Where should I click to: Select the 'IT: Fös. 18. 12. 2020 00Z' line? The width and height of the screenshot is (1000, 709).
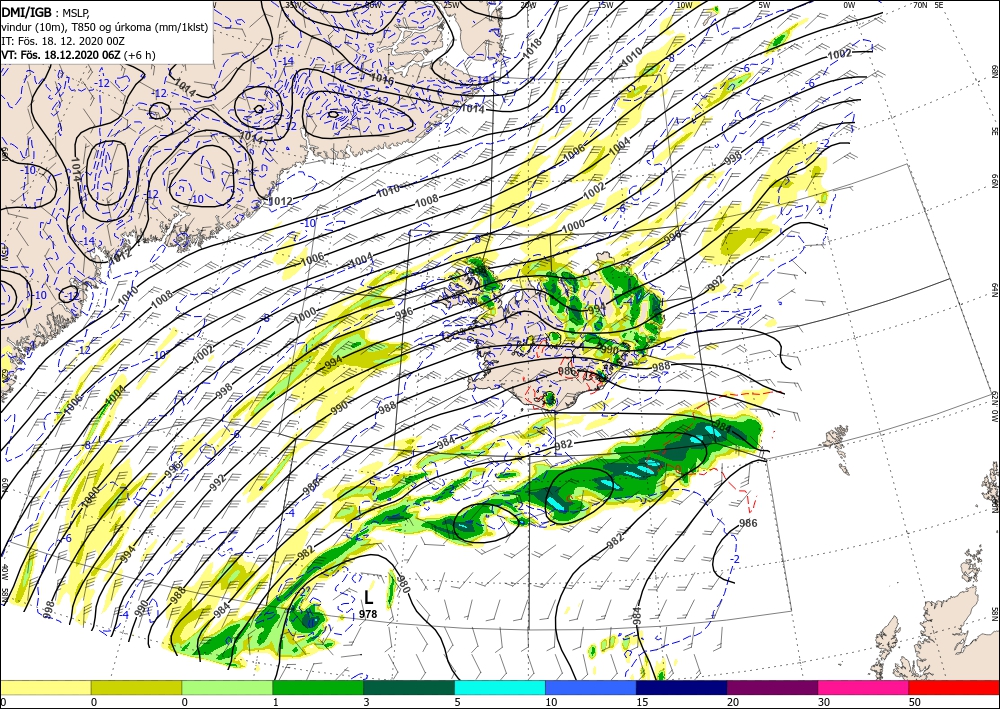point(62,41)
